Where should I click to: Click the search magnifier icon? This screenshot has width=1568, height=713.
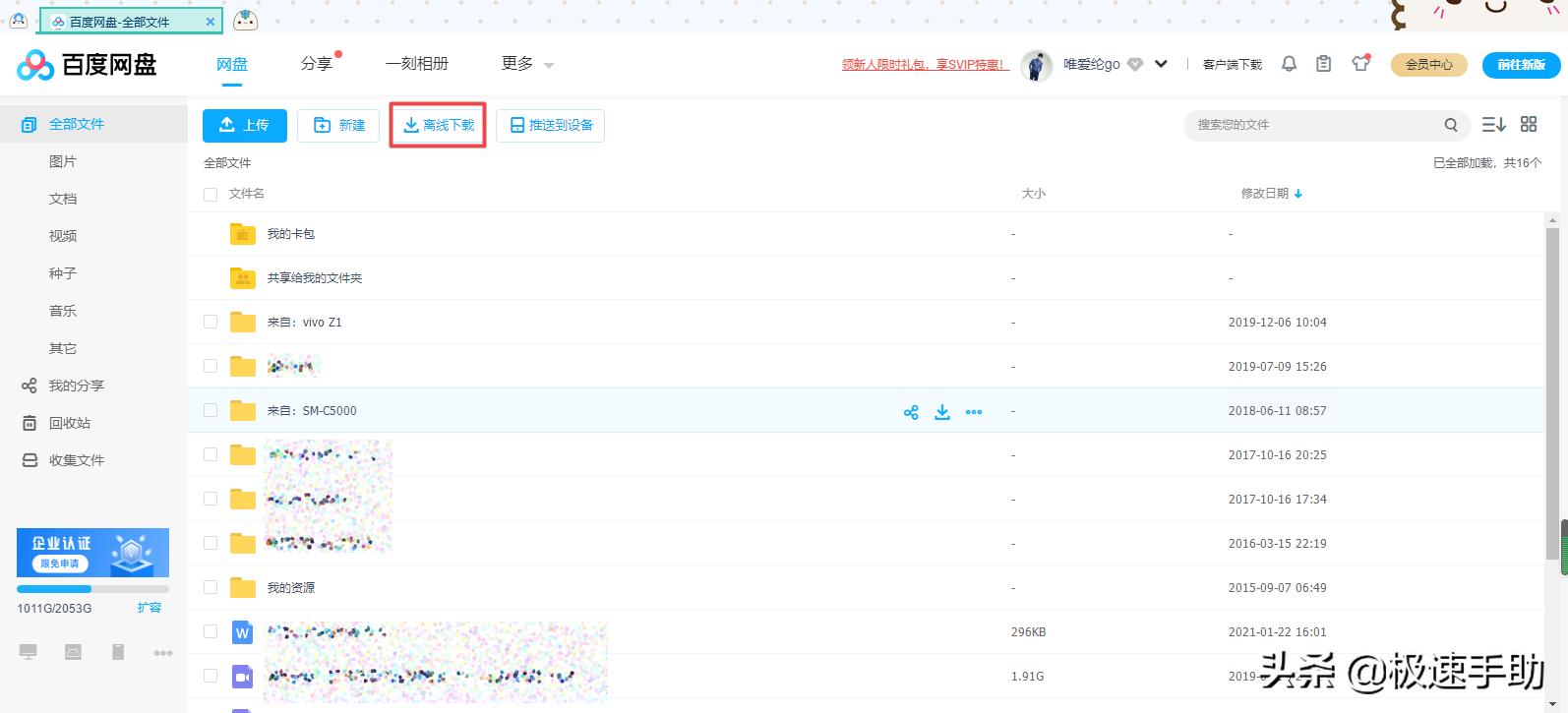(1451, 125)
